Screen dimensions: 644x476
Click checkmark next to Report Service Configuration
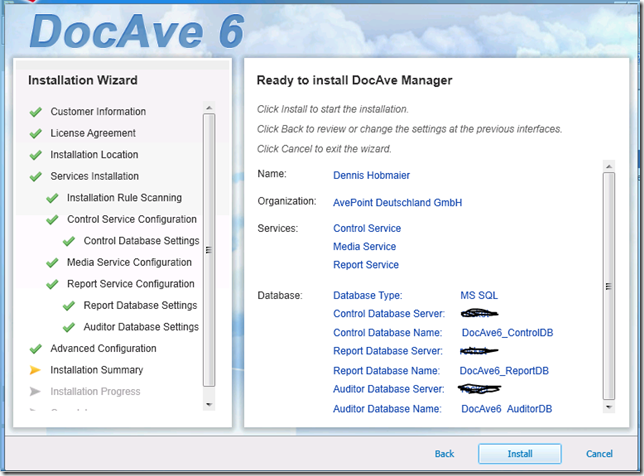click(52, 284)
